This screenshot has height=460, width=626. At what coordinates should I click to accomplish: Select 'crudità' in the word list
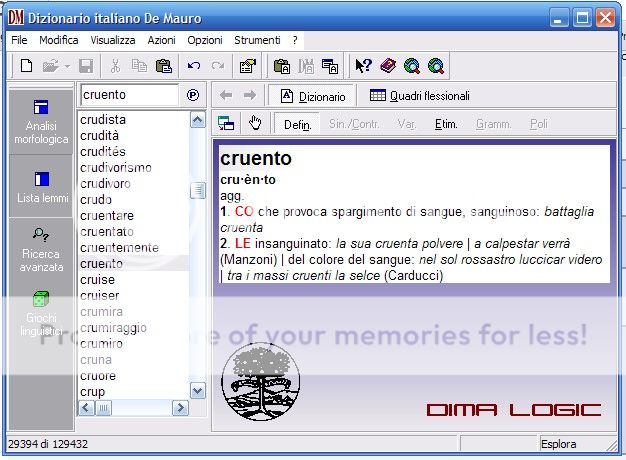pos(99,136)
